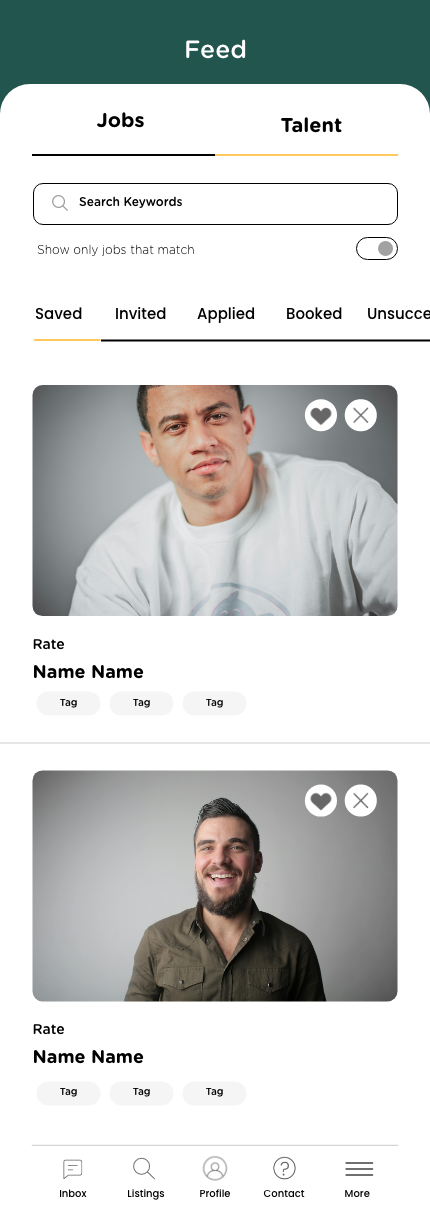Open the Inbox from bottom navigation
The height and width of the screenshot is (1231, 430).
point(73,1178)
